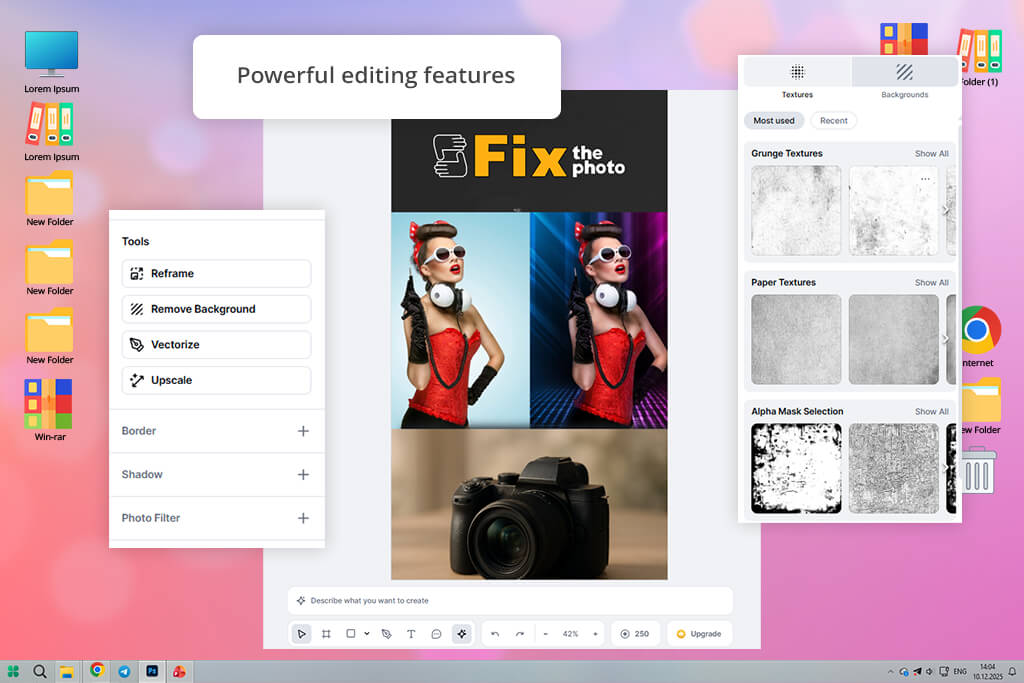Focus the 'Describe what you want to create' field
Screen dimensions: 1024x683
[x=510, y=601]
